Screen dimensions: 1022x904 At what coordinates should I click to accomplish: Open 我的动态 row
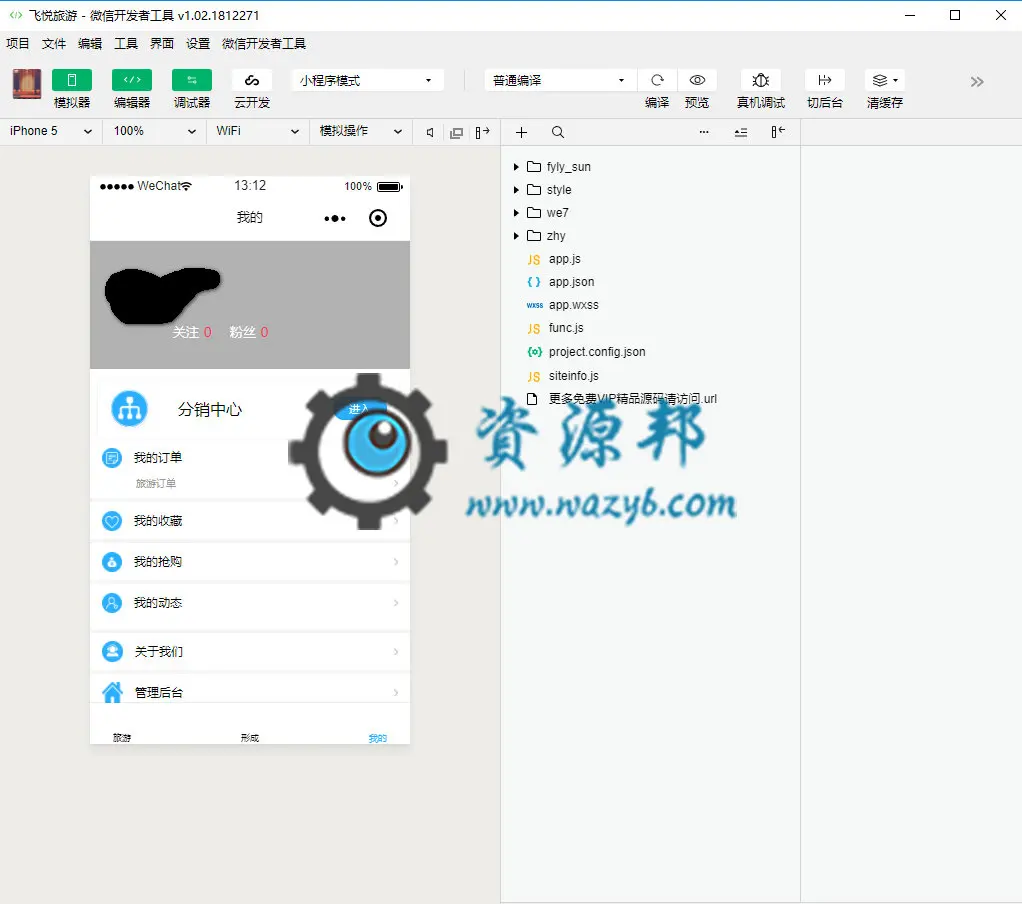[x=250, y=603]
